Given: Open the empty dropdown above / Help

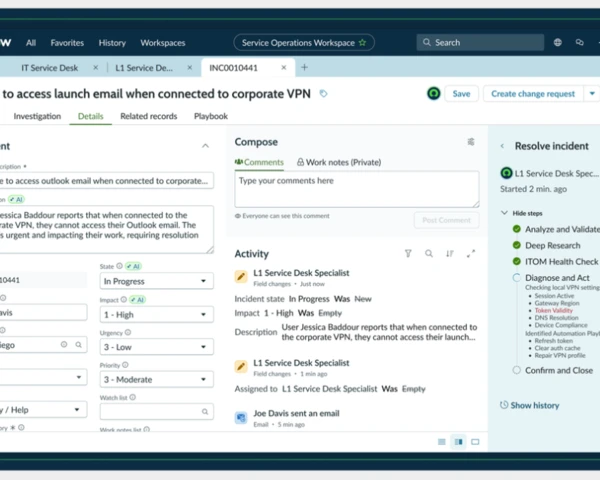Looking at the screenshot, I should (43, 377).
